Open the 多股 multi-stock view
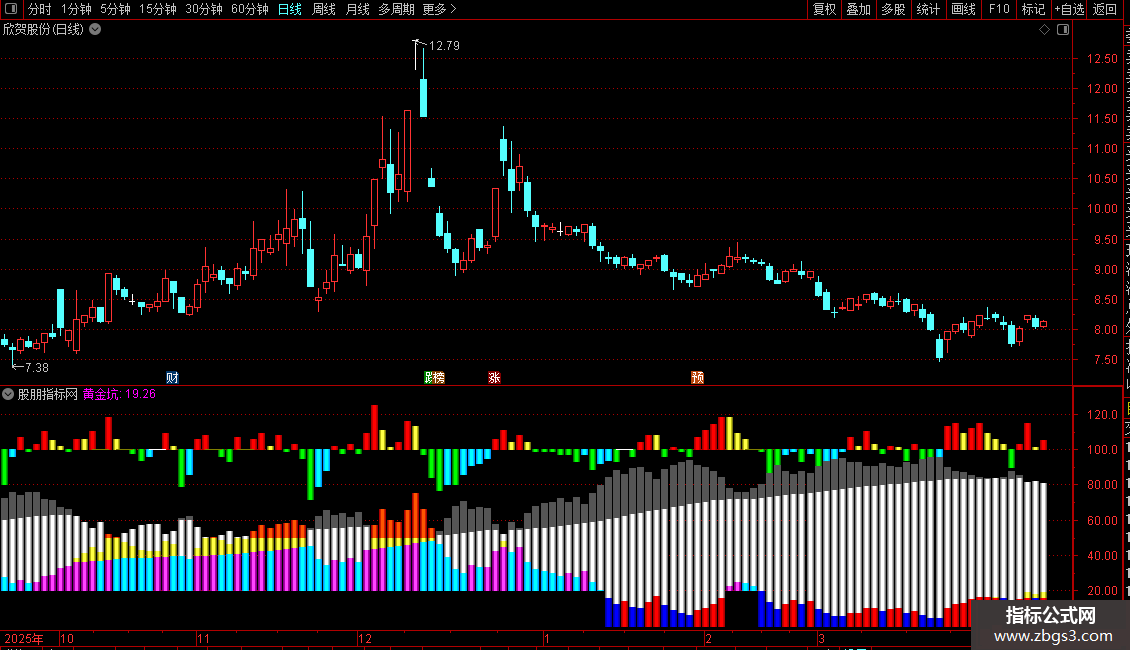 tap(894, 9)
